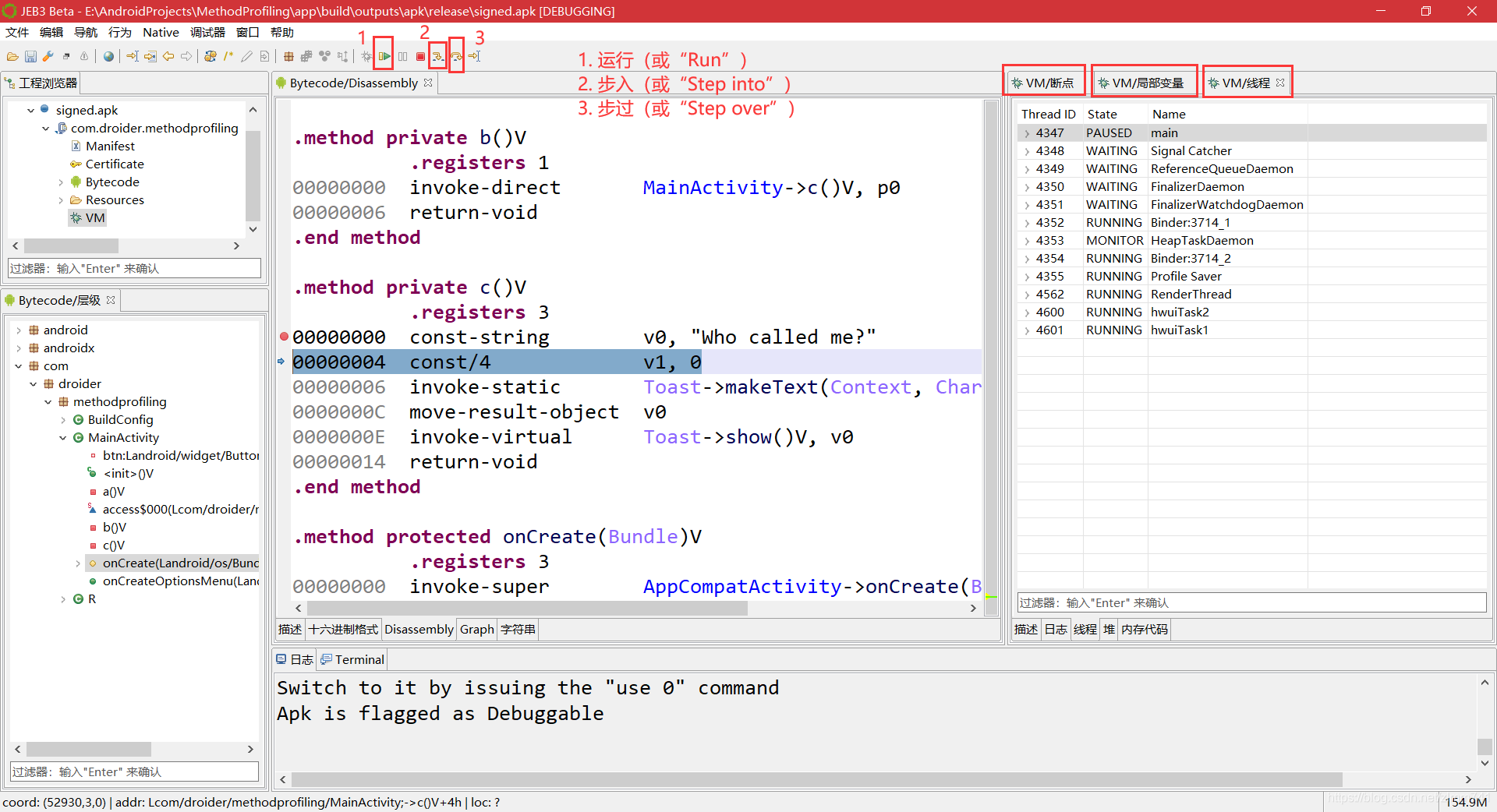1497x812 pixels.
Task: Expand the BuildConfig class node
Action: 63,420
